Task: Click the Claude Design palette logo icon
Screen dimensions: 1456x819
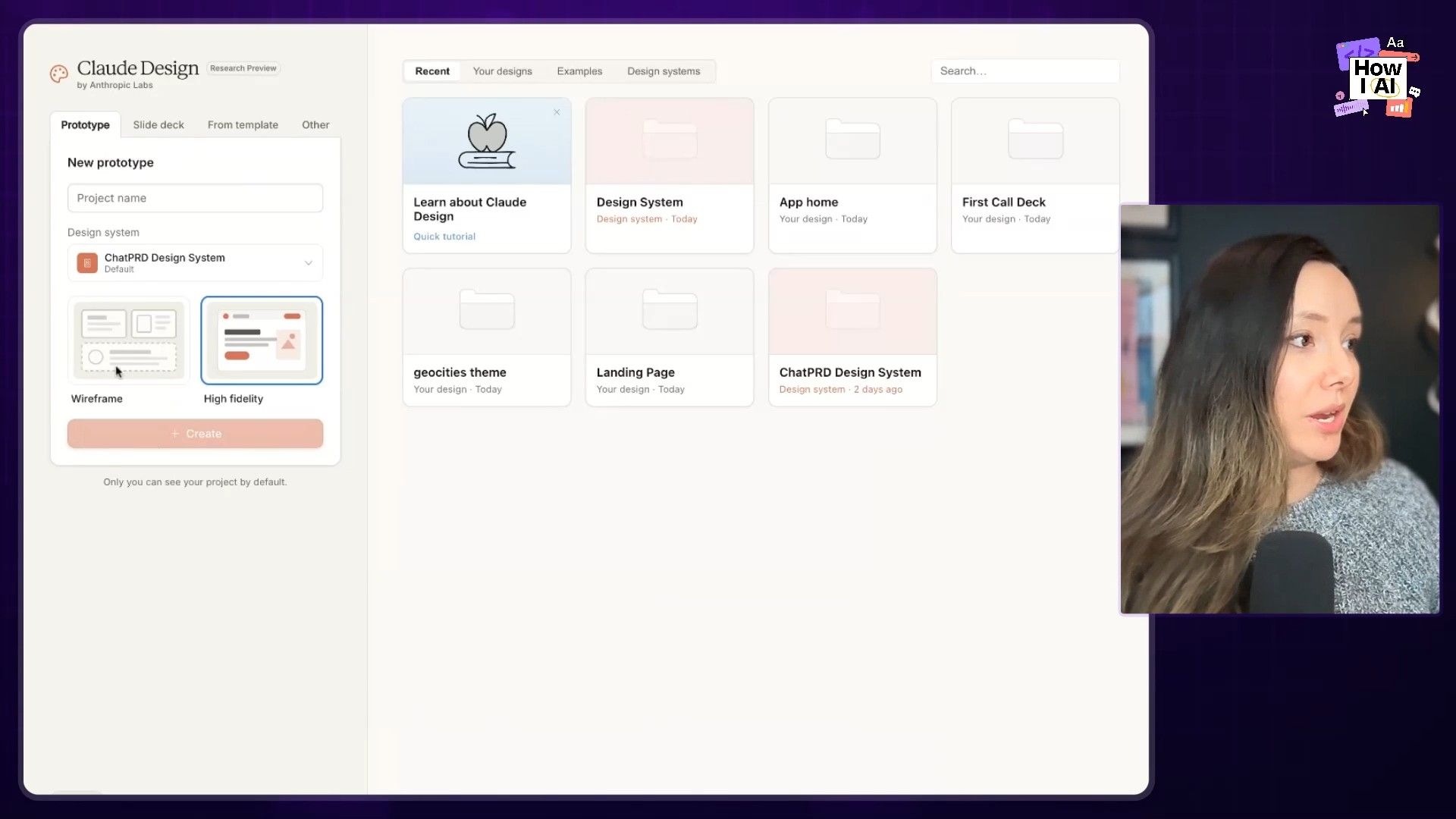Action: (59, 74)
